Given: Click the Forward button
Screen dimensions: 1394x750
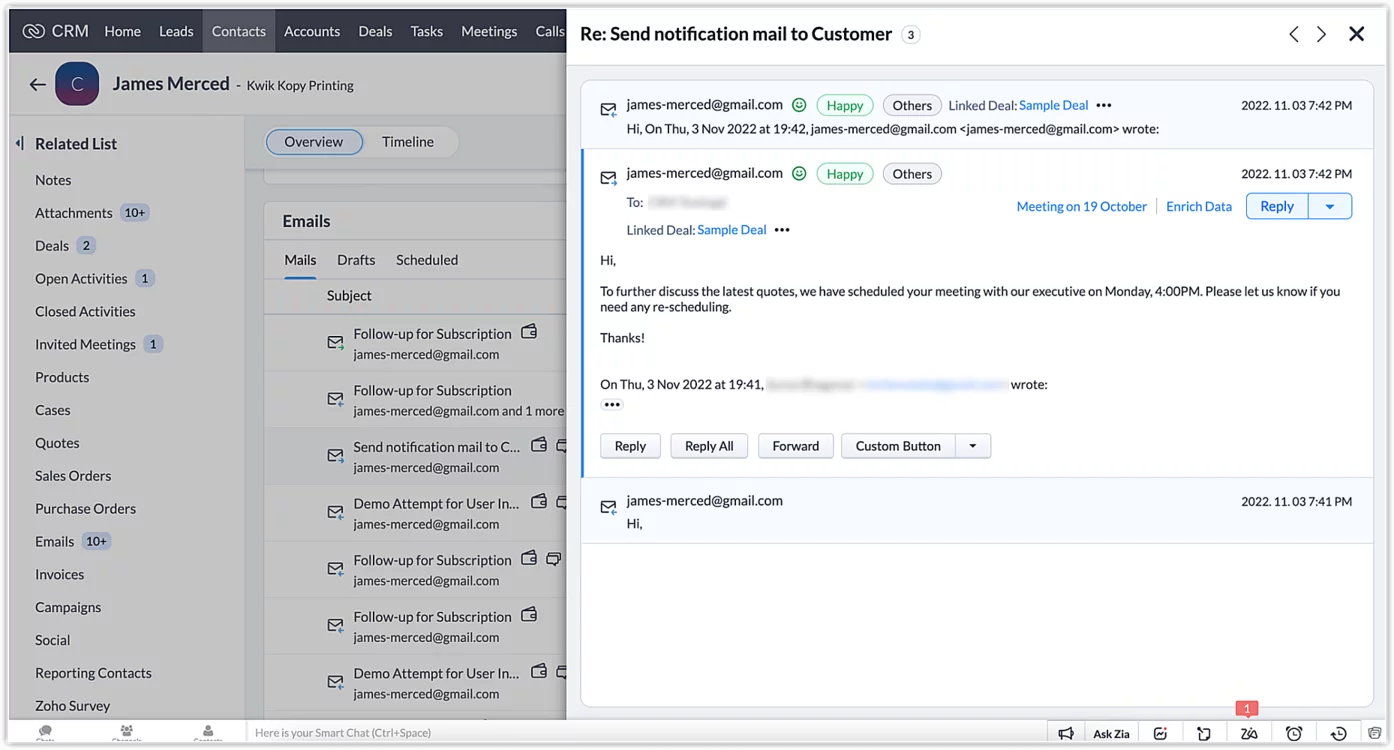Looking at the screenshot, I should point(795,446).
